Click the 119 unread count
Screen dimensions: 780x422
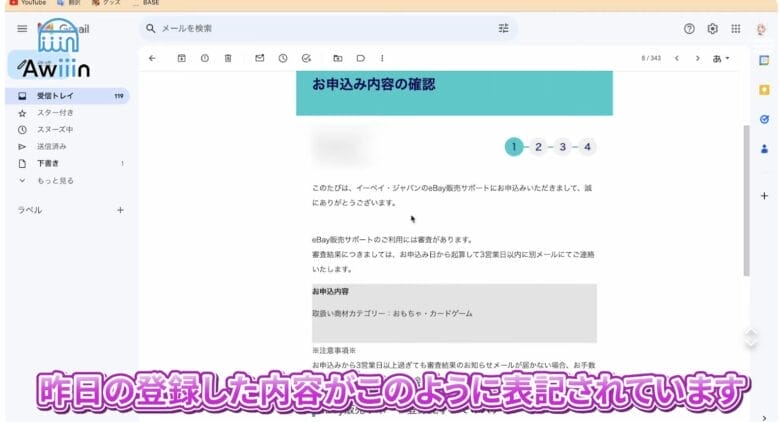click(x=119, y=96)
